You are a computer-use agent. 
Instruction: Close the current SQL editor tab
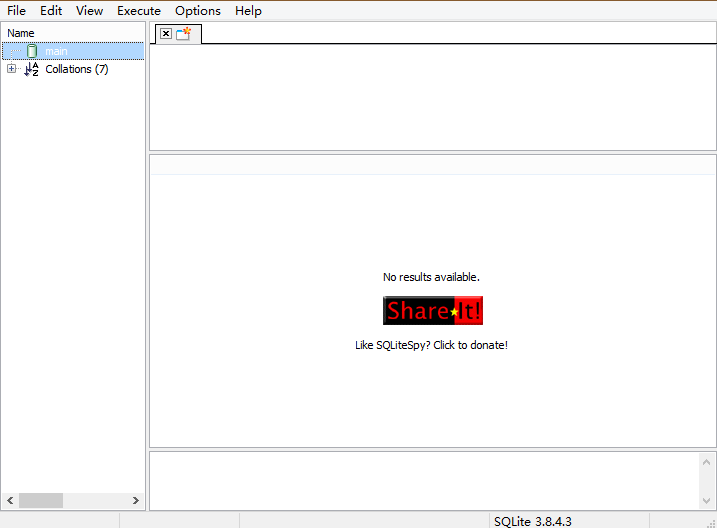point(166,34)
